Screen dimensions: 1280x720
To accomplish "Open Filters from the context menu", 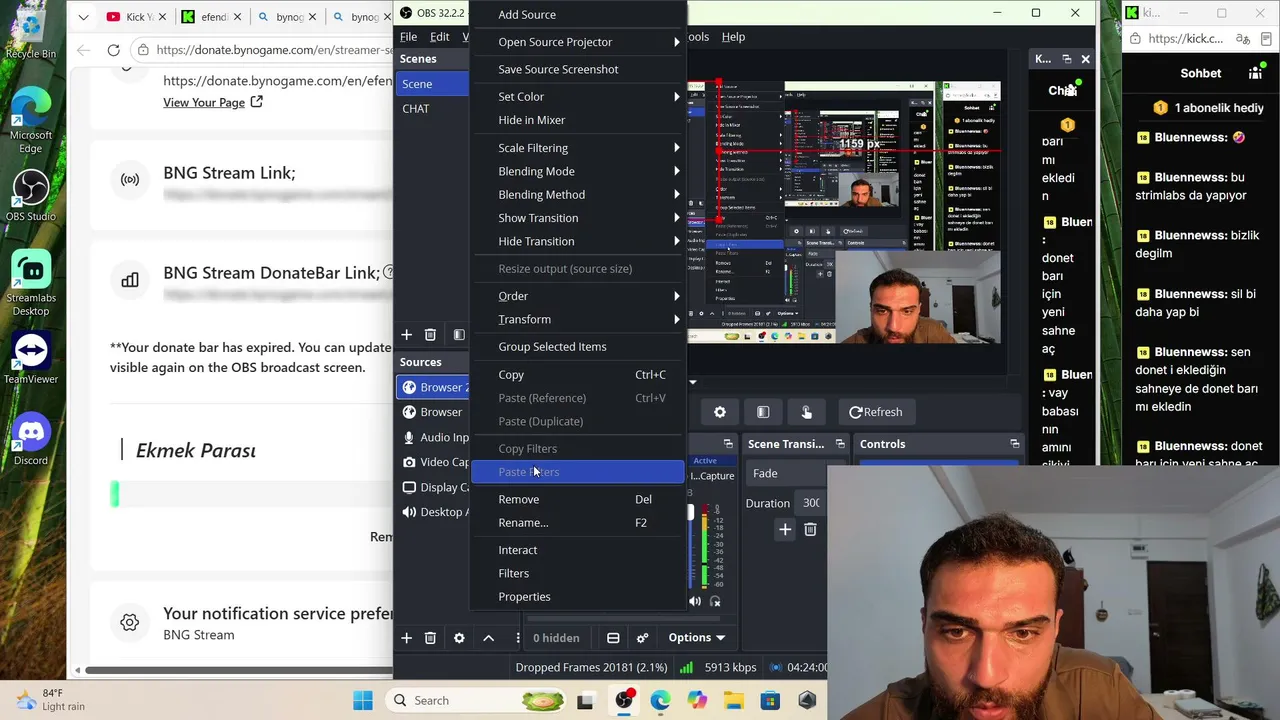I will point(578,573).
